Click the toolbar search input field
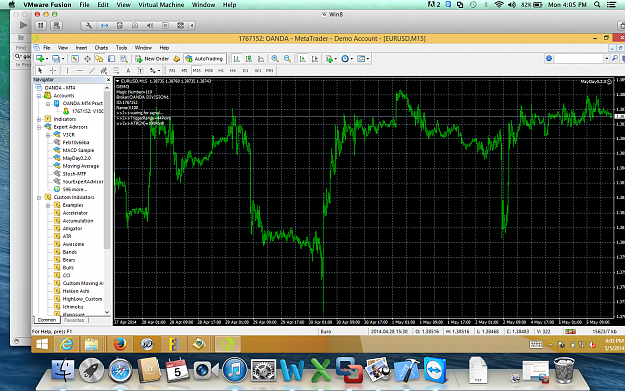Screen dimensions: 625x391 coord(579,59)
